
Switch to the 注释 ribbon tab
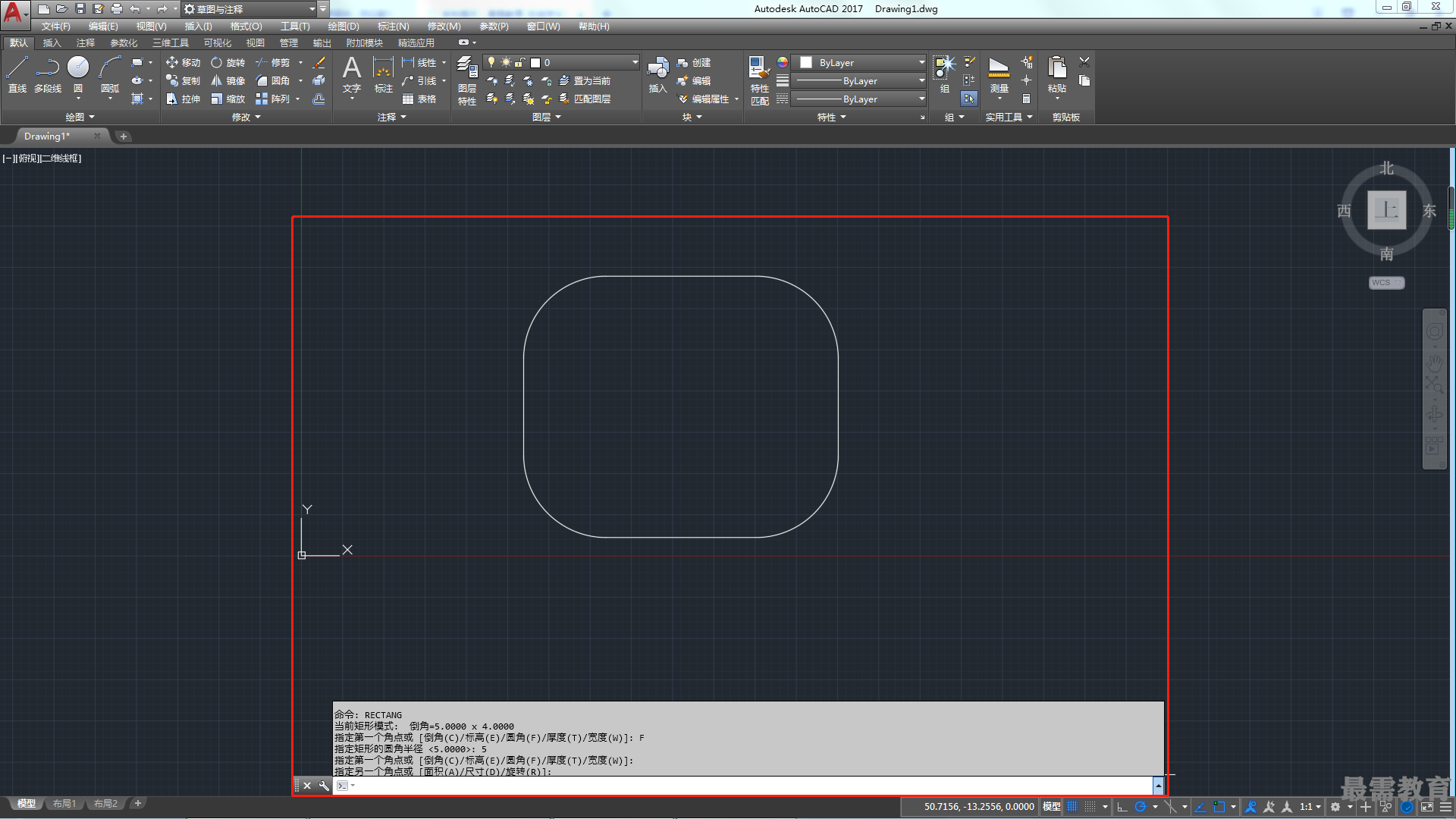point(86,43)
